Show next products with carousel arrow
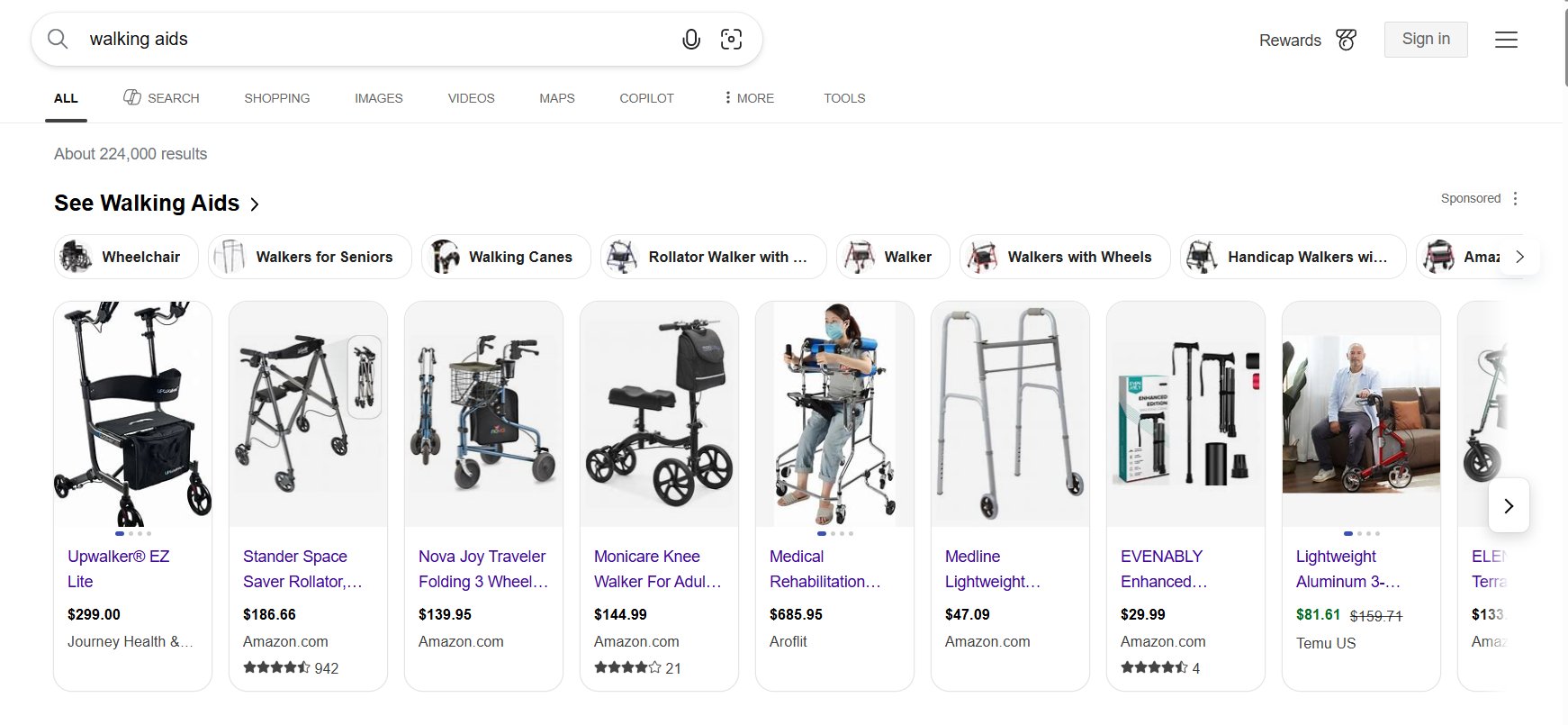The height and width of the screenshot is (725, 1568). coord(1509,506)
